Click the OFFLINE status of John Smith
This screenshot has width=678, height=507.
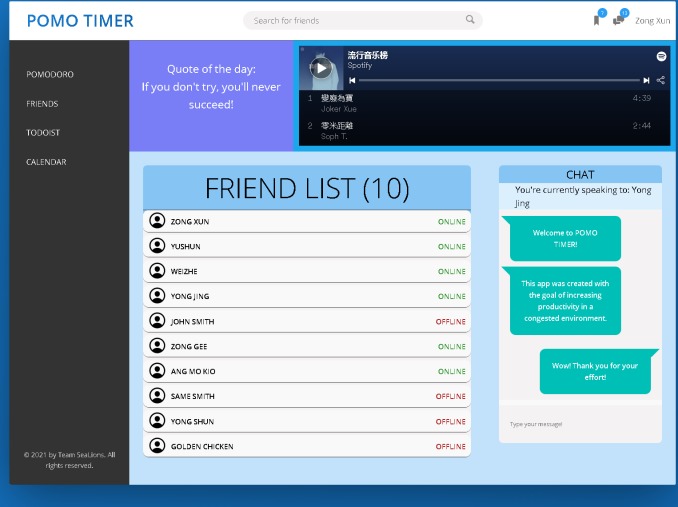(451, 322)
